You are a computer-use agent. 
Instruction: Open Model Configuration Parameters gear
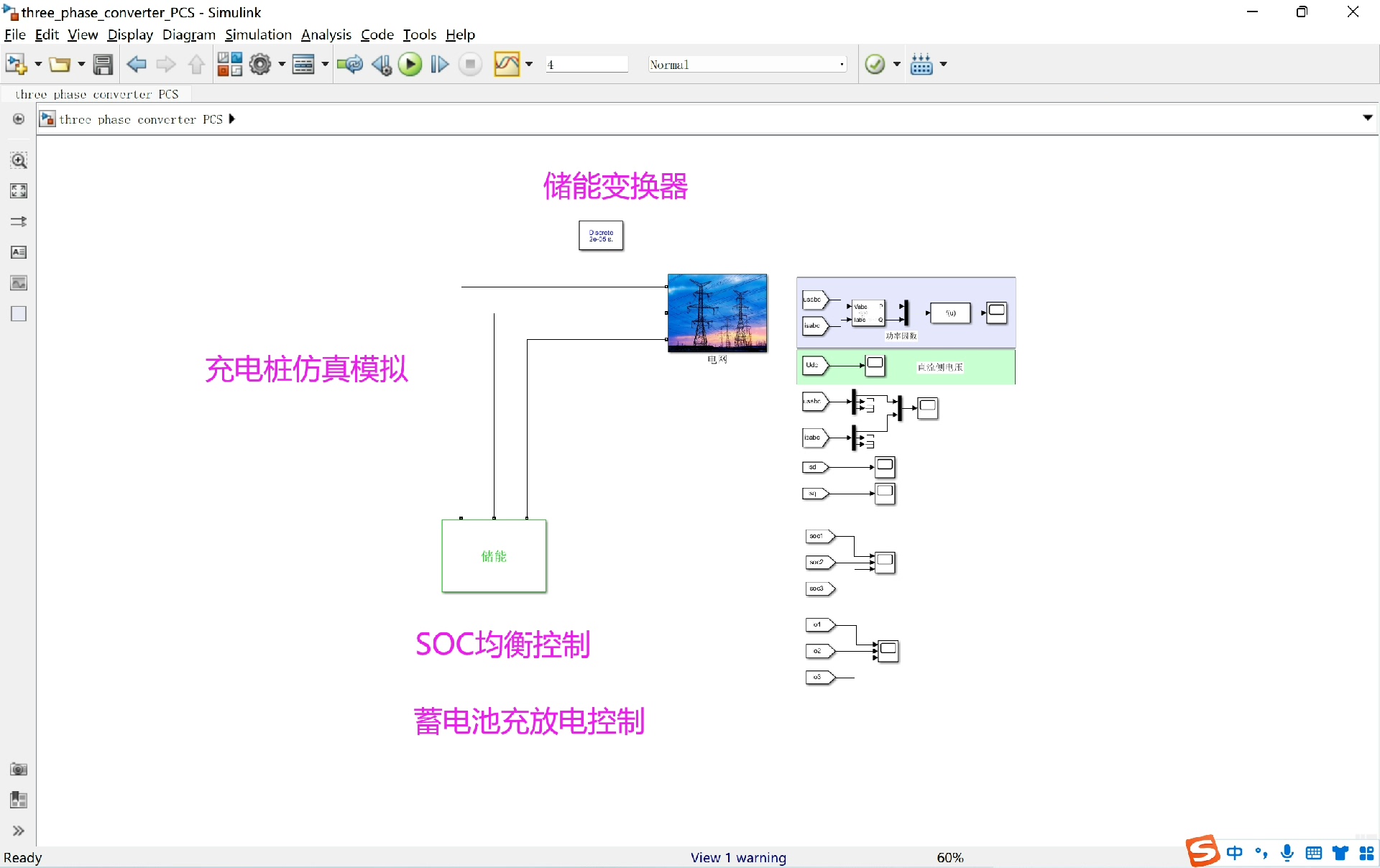point(260,65)
